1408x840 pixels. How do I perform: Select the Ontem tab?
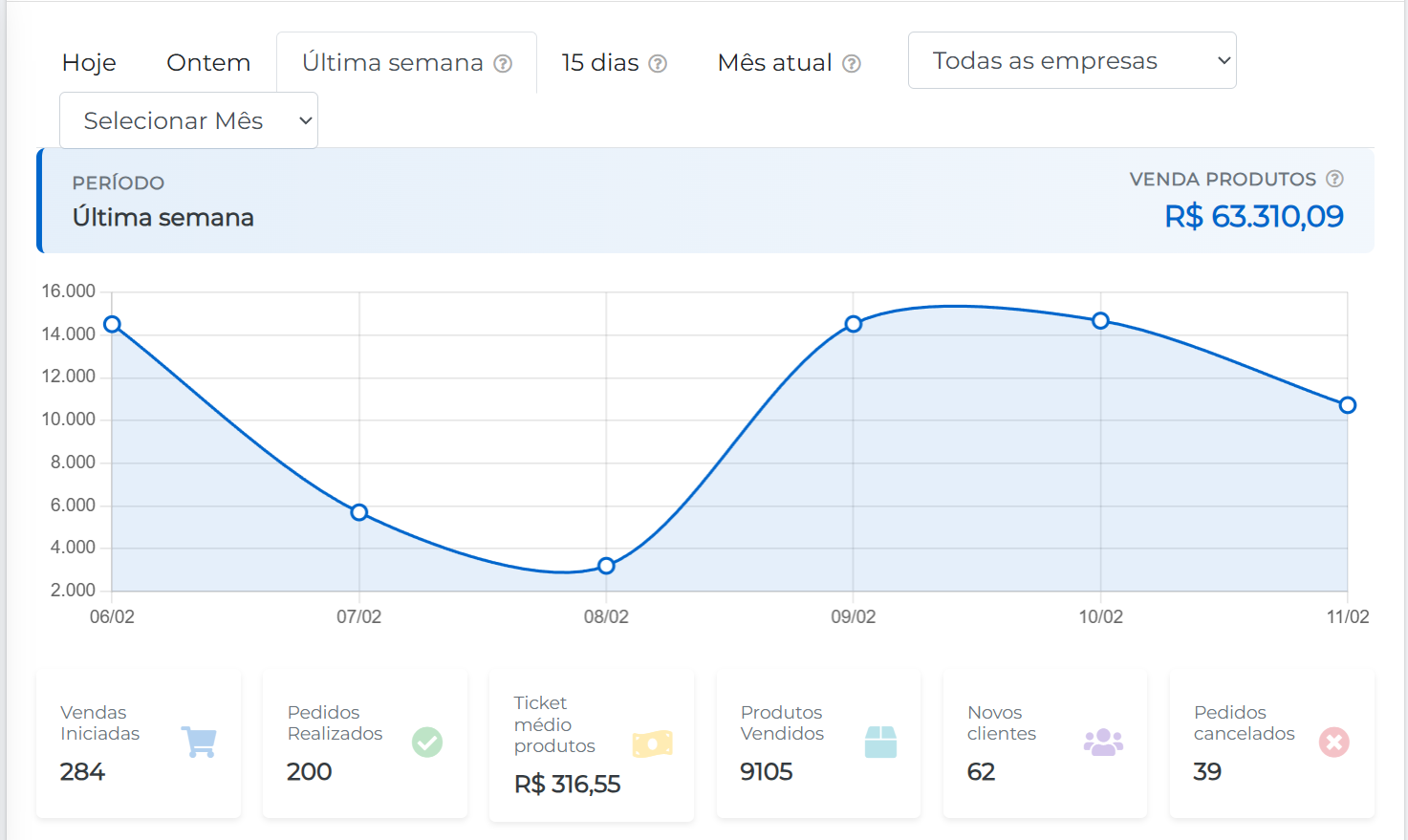pos(208,63)
